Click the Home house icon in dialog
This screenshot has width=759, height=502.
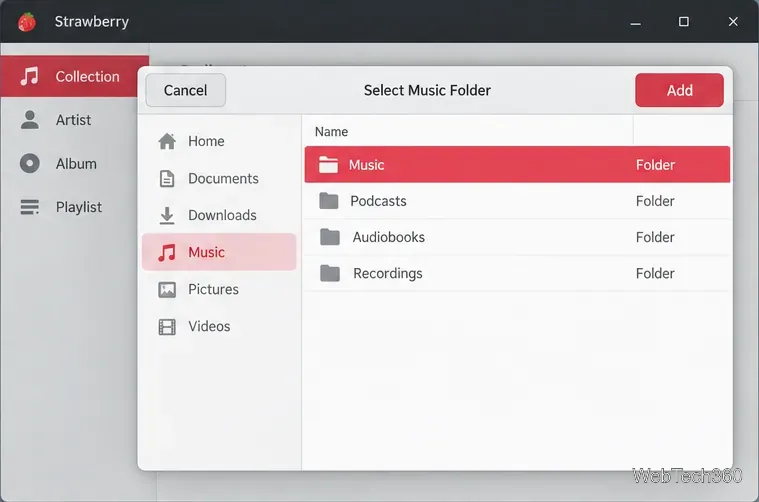coord(167,141)
